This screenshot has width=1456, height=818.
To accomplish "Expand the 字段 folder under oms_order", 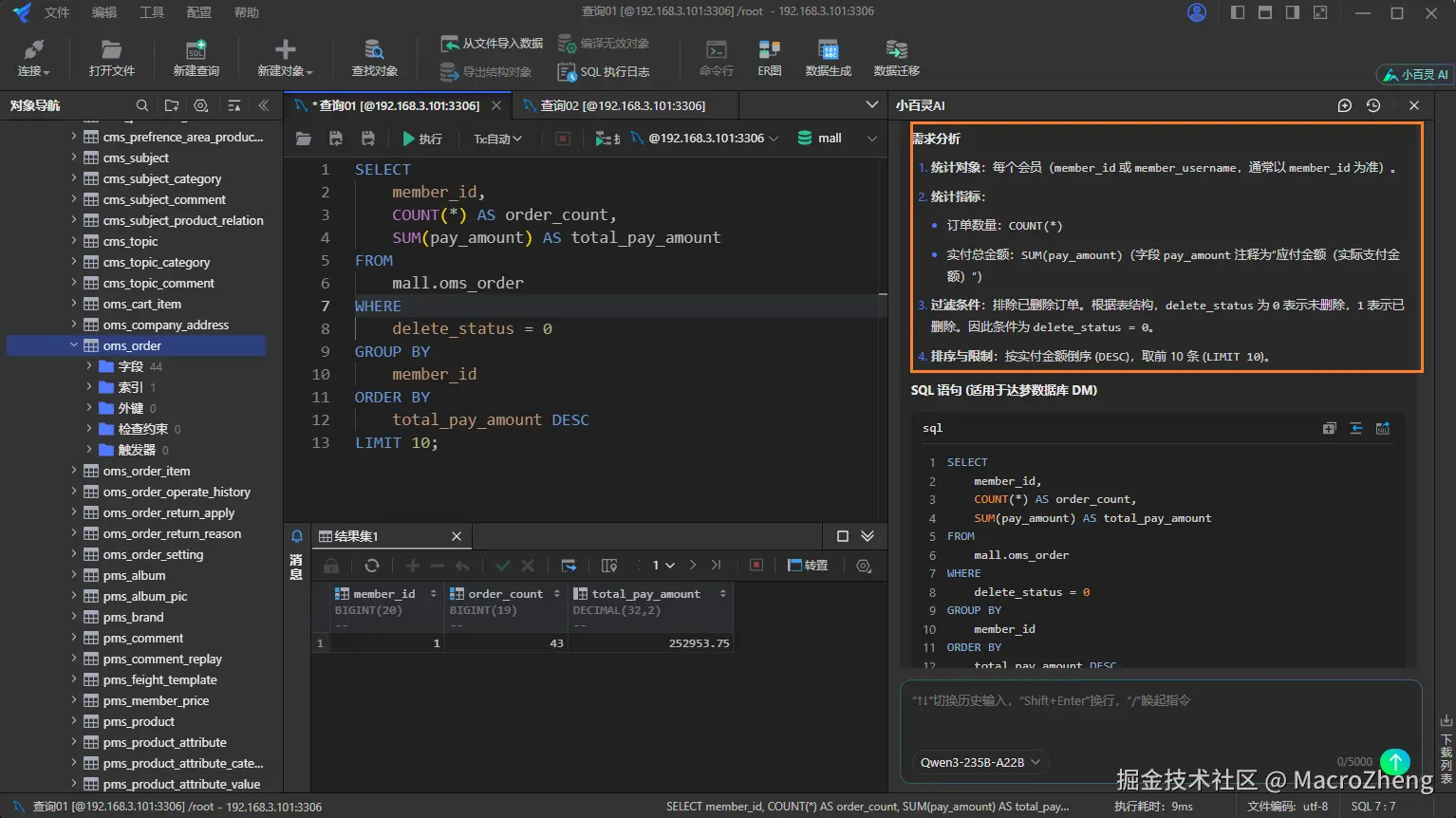I will pyautogui.click(x=89, y=366).
